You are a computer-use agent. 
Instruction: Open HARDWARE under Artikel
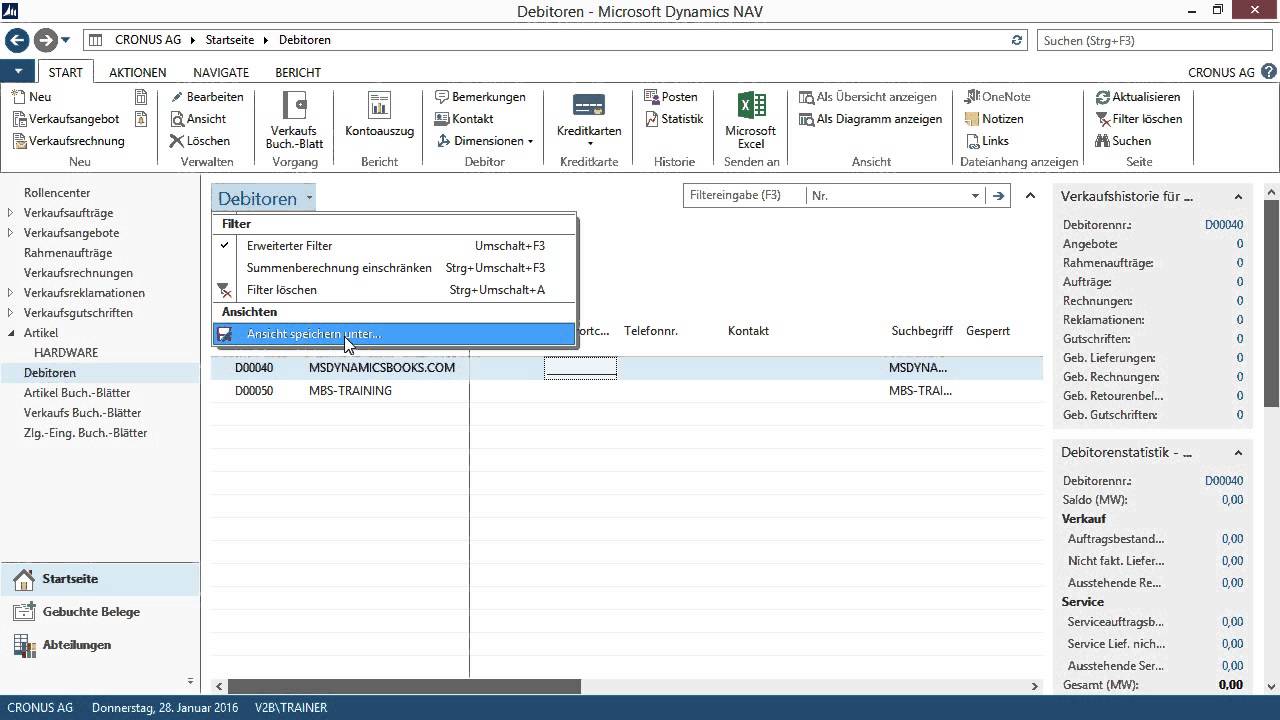[x=66, y=353]
